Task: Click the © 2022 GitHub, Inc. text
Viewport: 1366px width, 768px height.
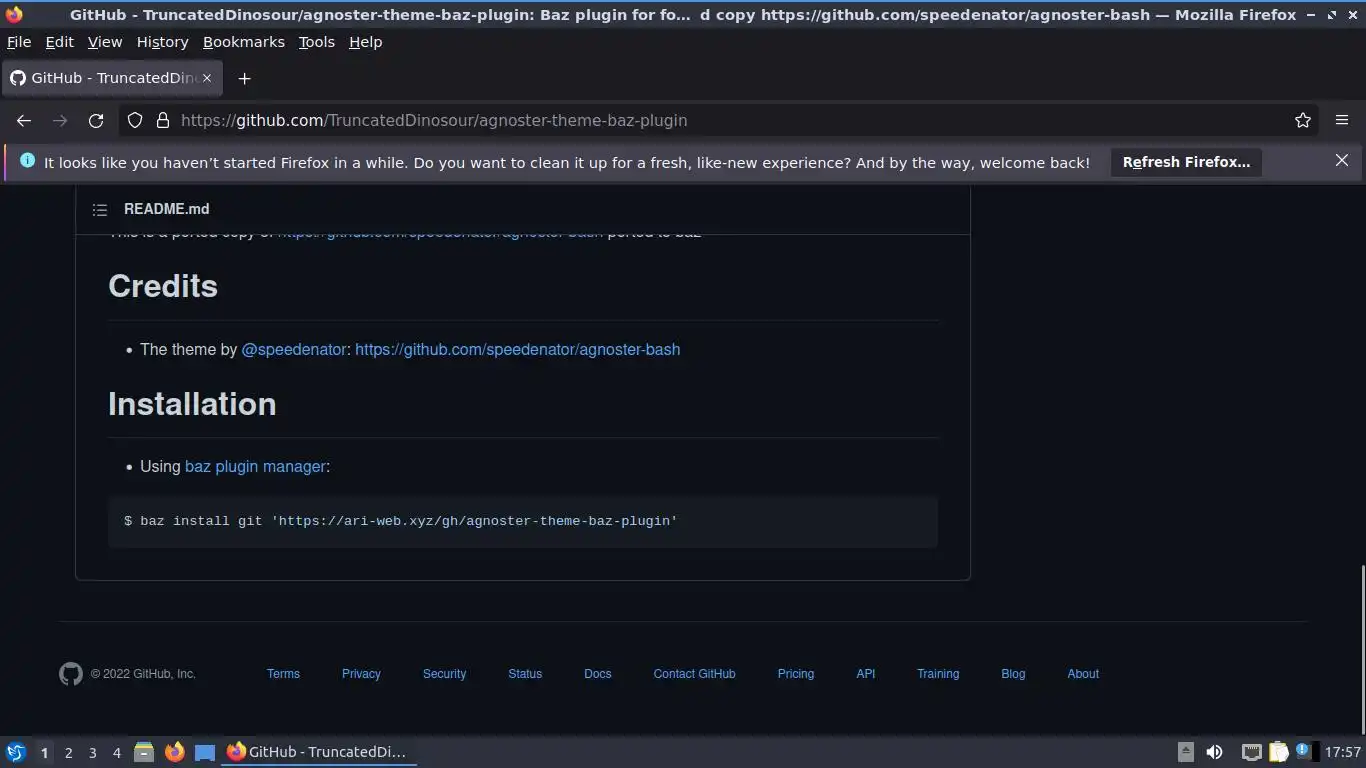Action: pos(143,674)
